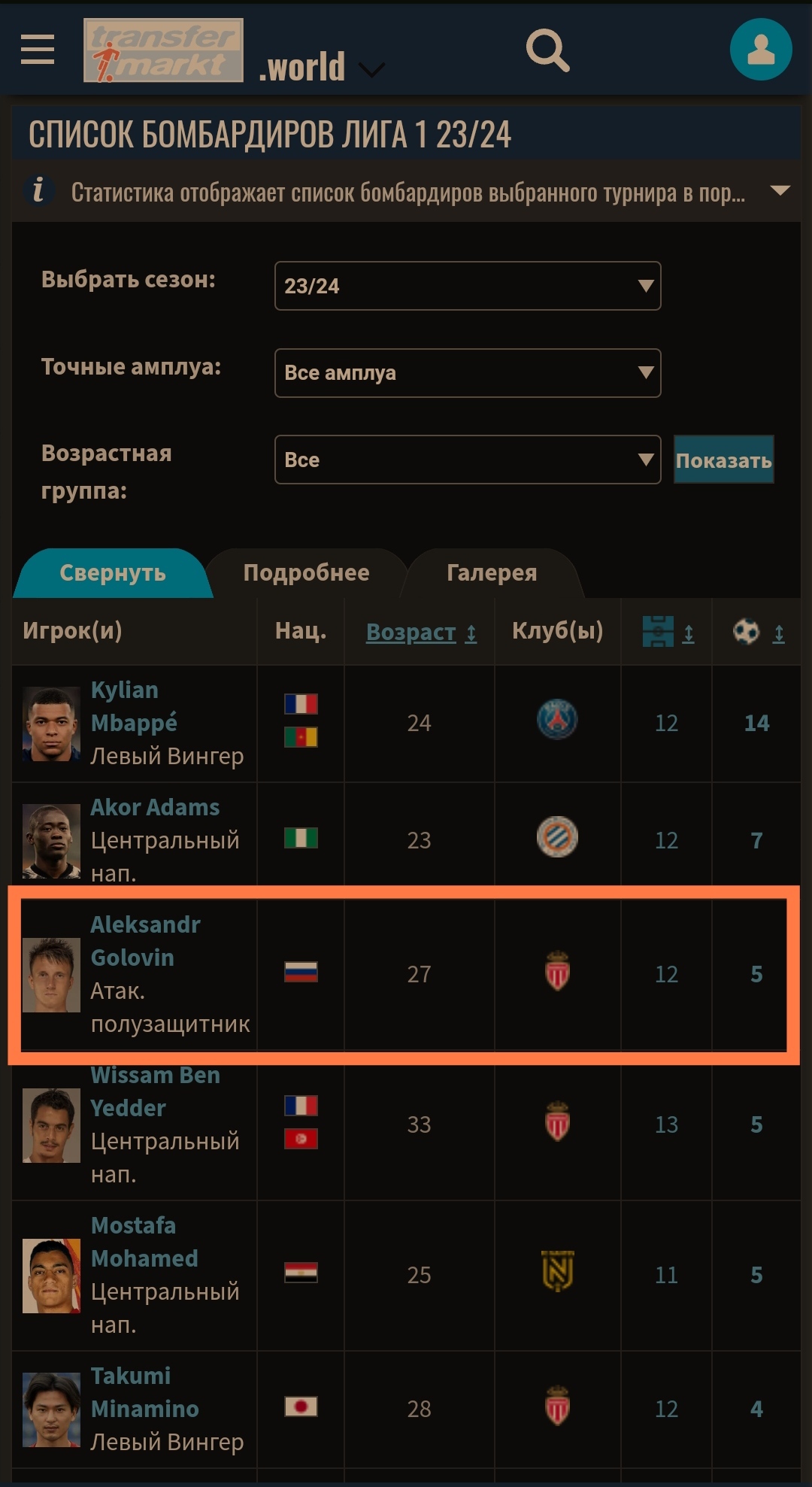Click Aleksandr Golovin's player photo

(51, 975)
